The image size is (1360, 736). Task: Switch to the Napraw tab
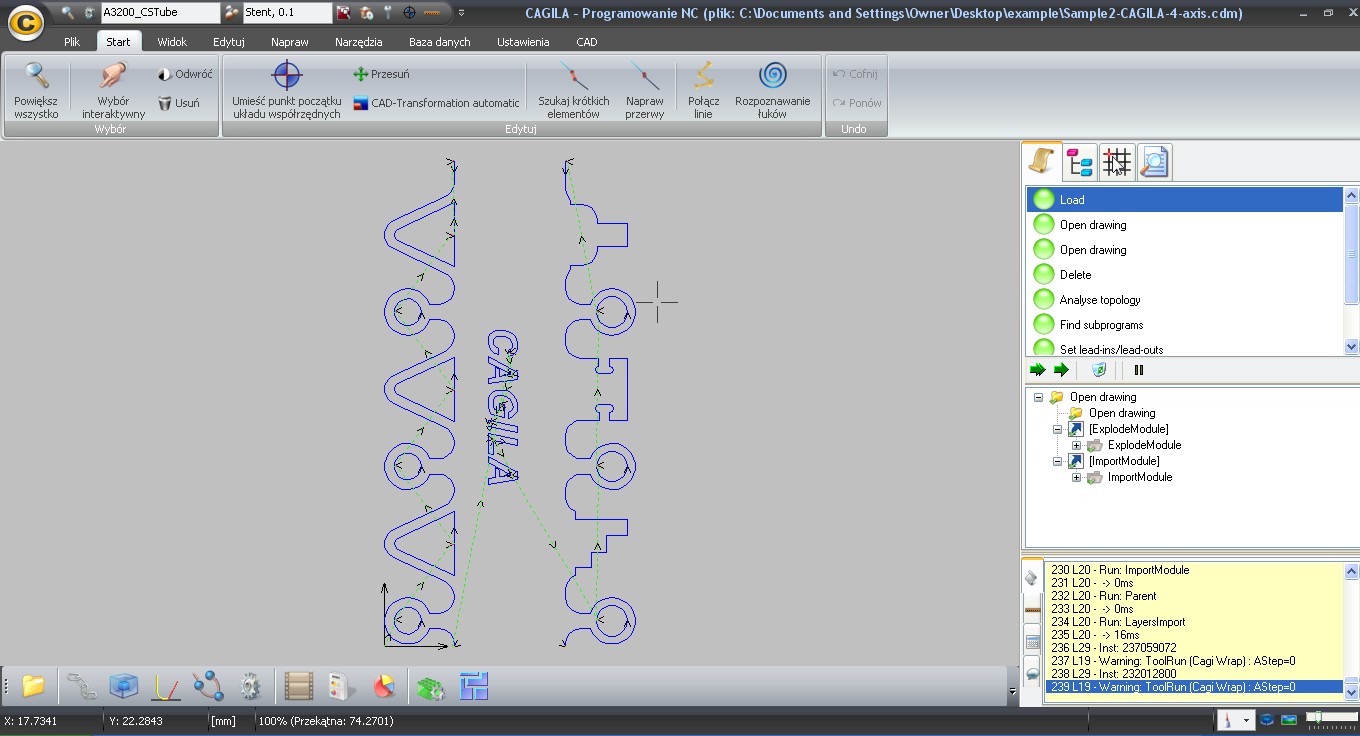pos(290,42)
